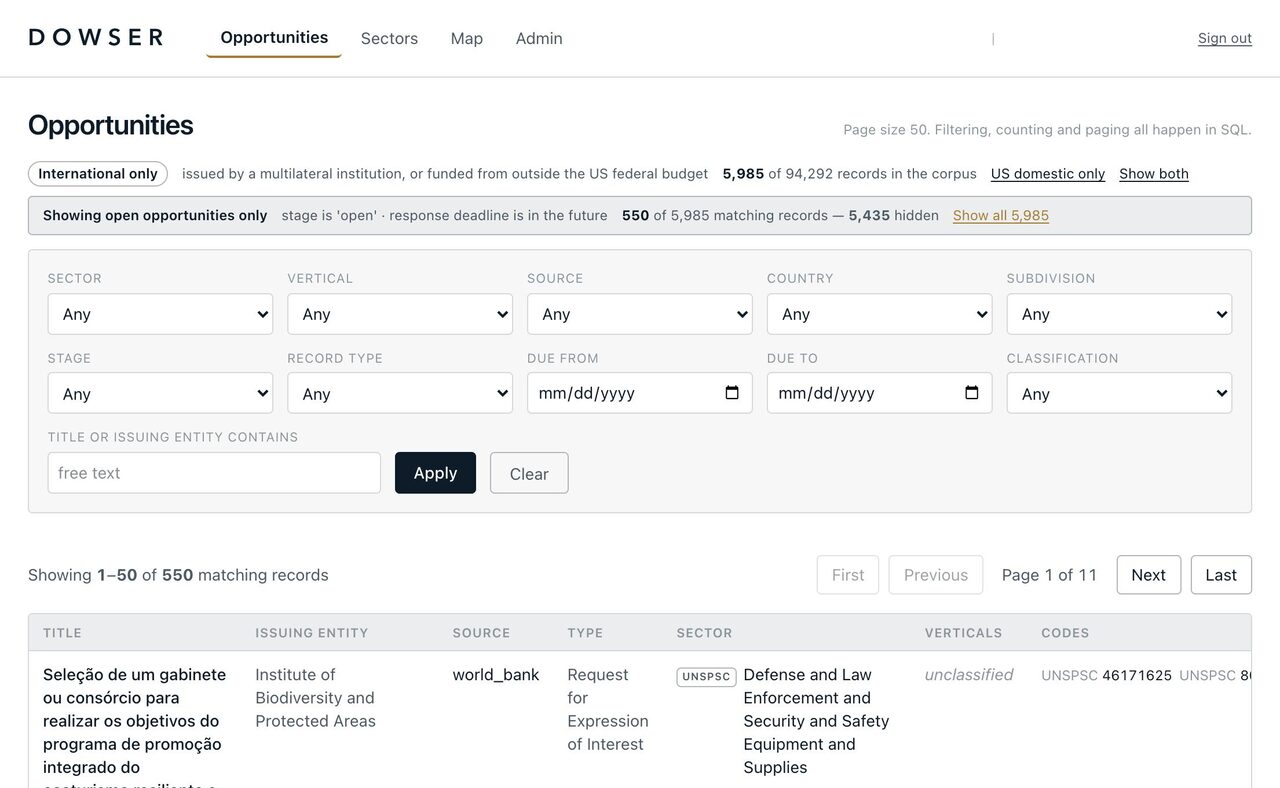Screen dimensions: 1280x788
Task: Open the Due To calendar picker icon
Action: [x=972, y=393]
